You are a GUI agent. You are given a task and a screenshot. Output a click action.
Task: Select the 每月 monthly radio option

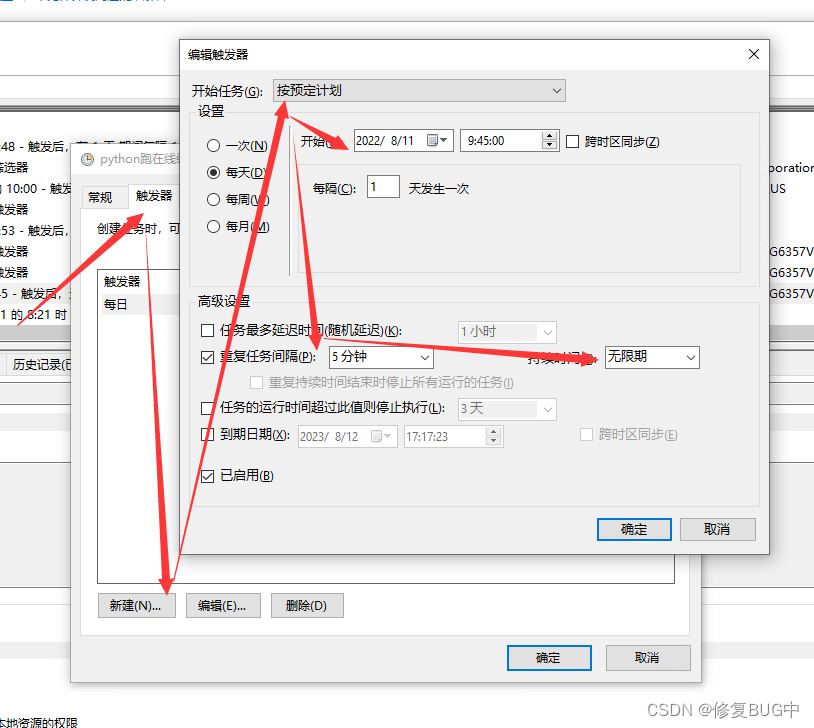pos(213,226)
